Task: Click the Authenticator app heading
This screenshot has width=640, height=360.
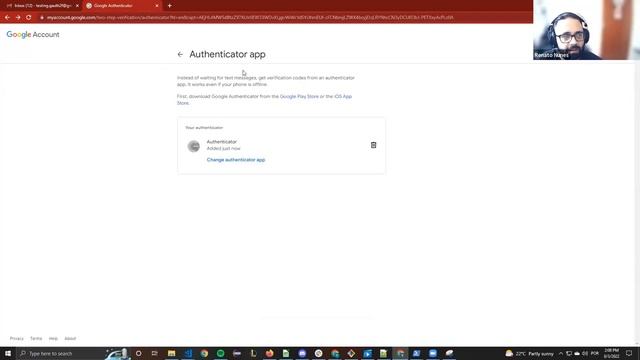Action: point(227,54)
